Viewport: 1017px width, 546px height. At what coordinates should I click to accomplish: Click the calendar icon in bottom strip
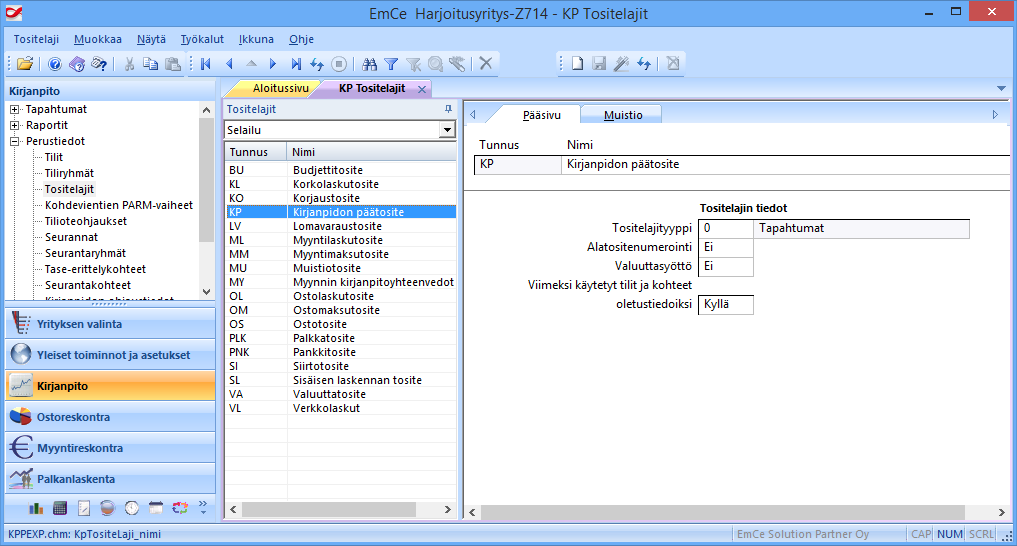pyautogui.click(x=156, y=508)
